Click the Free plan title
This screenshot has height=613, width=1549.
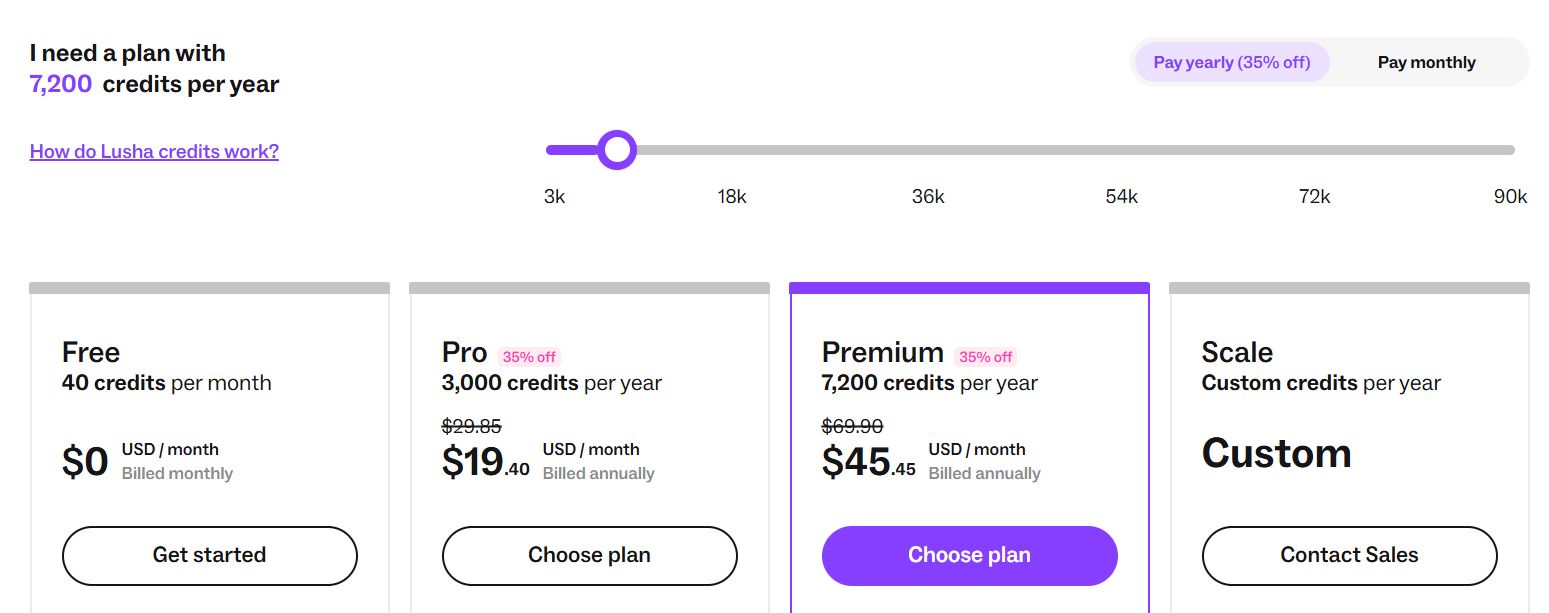pos(90,352)
